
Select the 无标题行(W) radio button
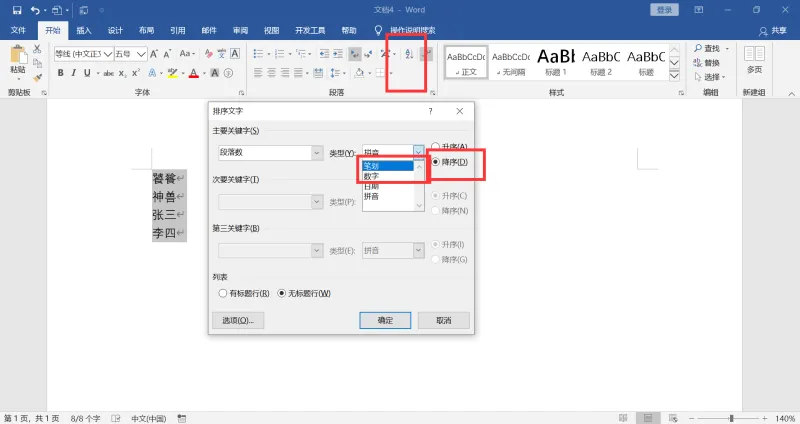282,293
